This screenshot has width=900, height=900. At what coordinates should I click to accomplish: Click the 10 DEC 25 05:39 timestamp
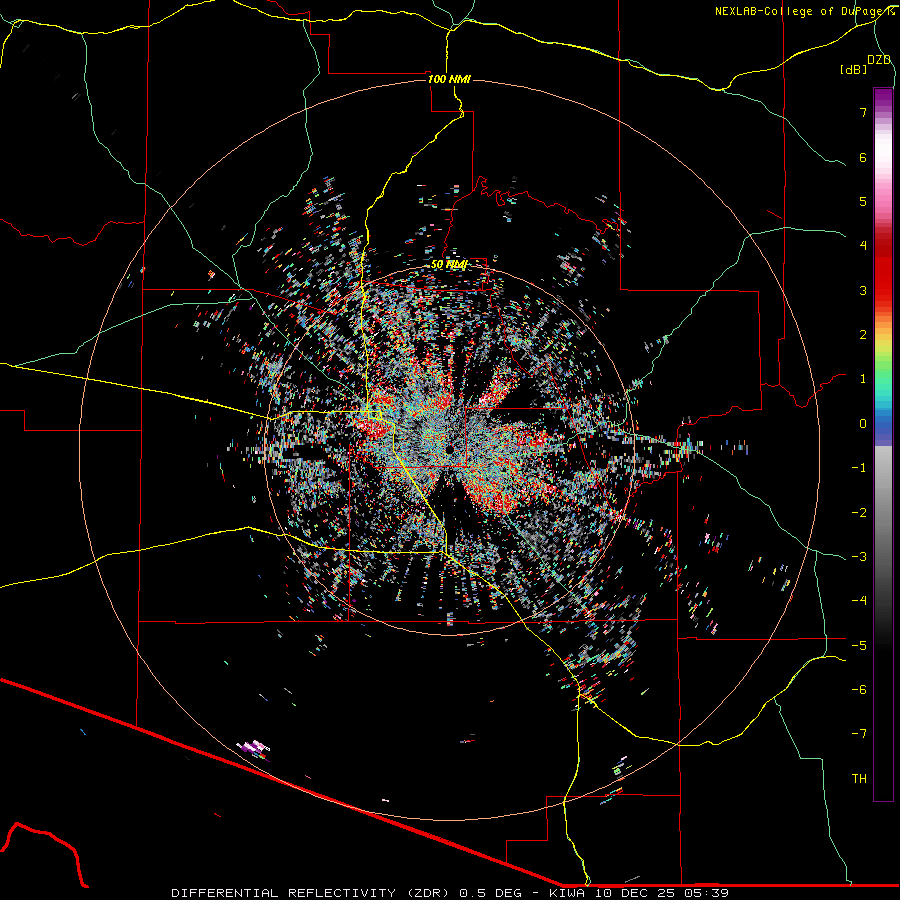(662, 893)
